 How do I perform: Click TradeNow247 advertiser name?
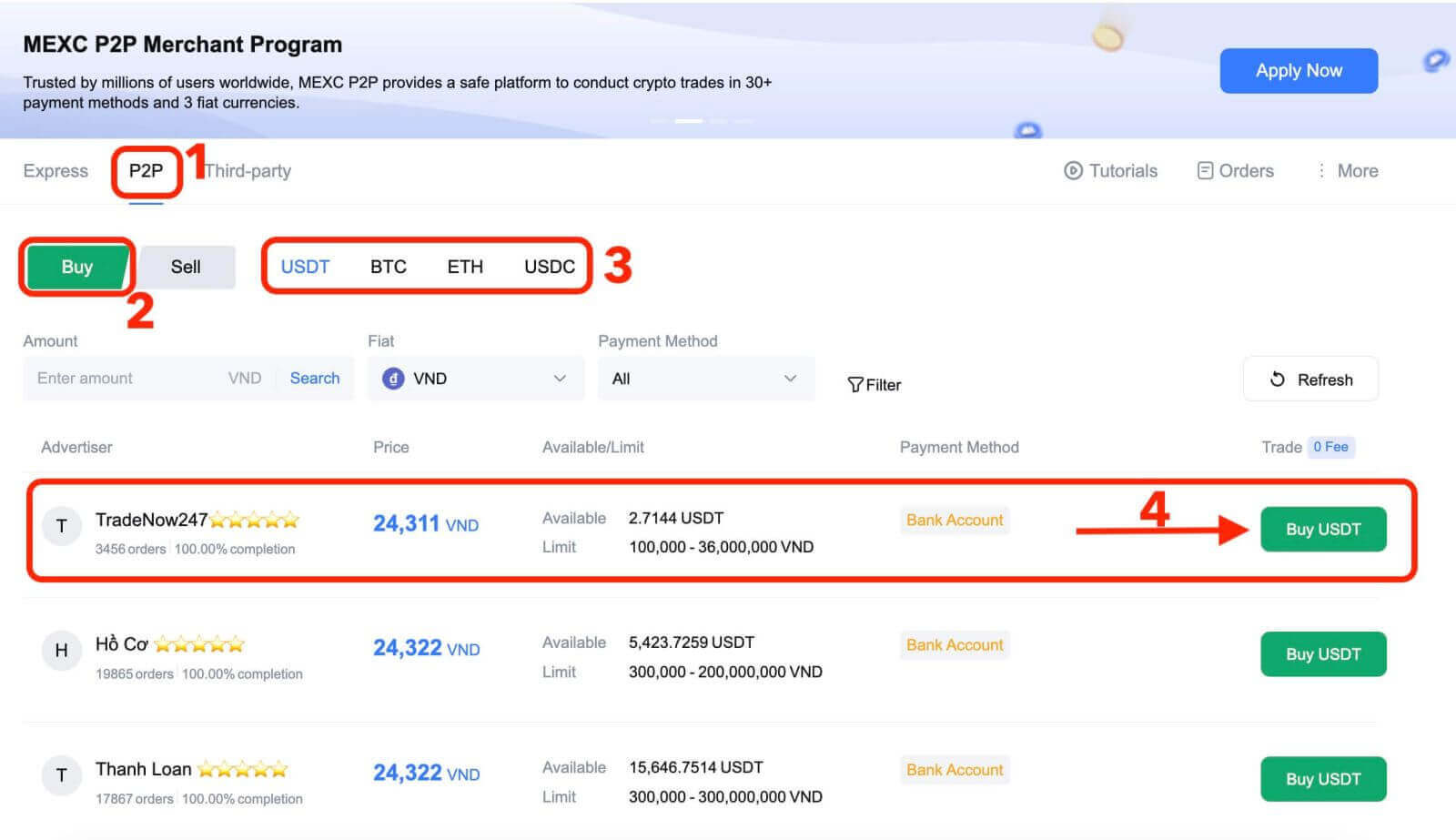151,520
